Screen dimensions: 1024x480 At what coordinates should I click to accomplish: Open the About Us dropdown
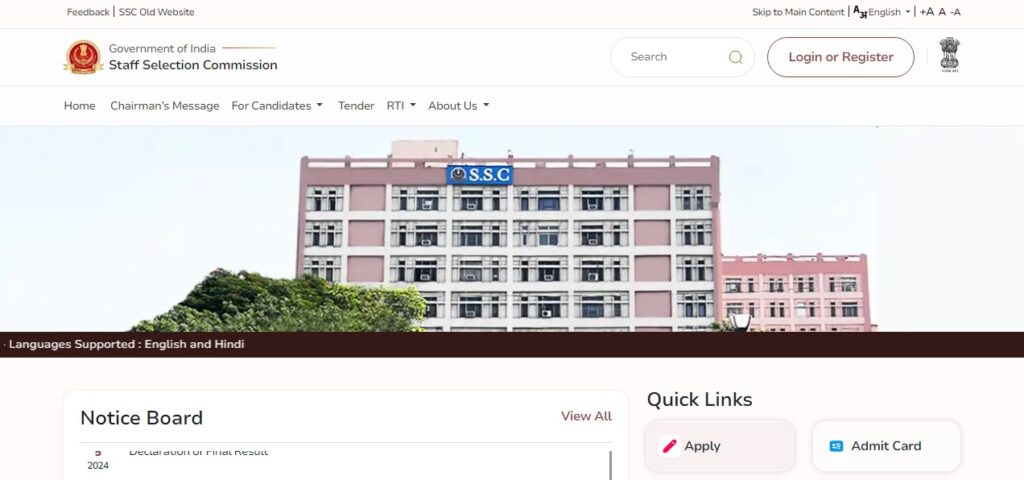pyautogui.click(x=458, y=106)
